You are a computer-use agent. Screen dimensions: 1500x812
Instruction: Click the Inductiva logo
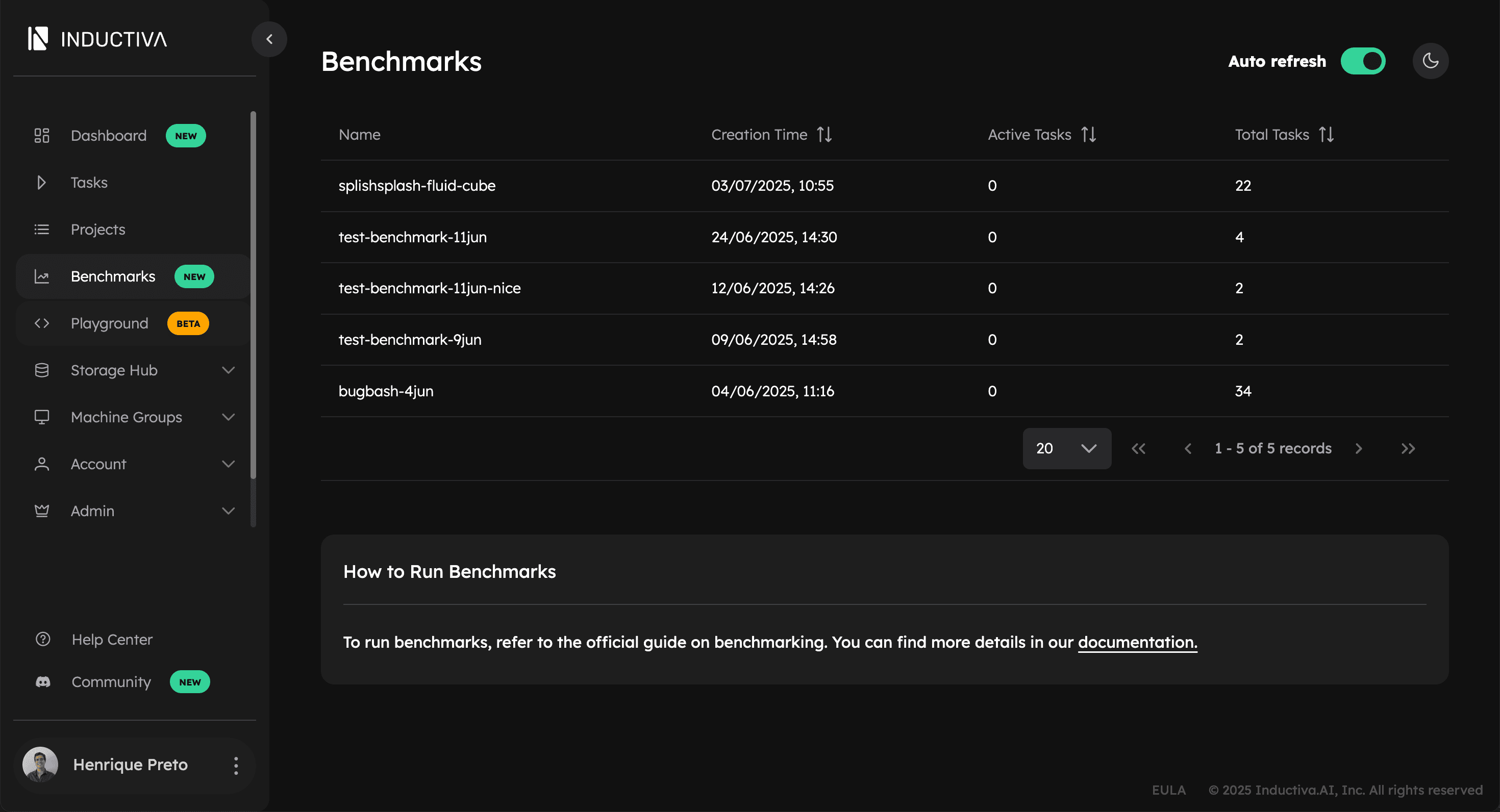tap(96, 38)
